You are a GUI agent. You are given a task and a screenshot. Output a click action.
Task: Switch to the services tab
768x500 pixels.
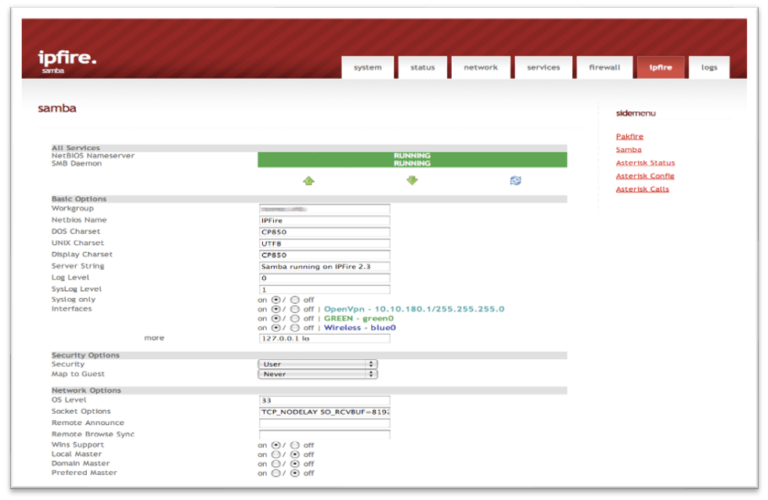[543, 68]
